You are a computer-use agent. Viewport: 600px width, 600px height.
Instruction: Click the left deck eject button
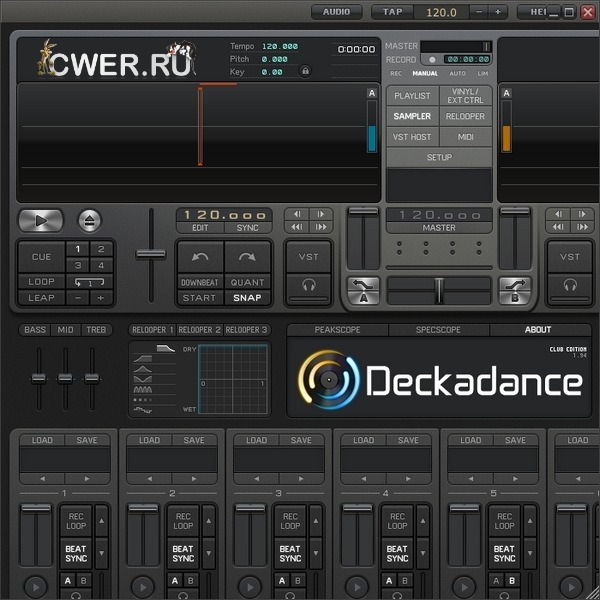89,220
